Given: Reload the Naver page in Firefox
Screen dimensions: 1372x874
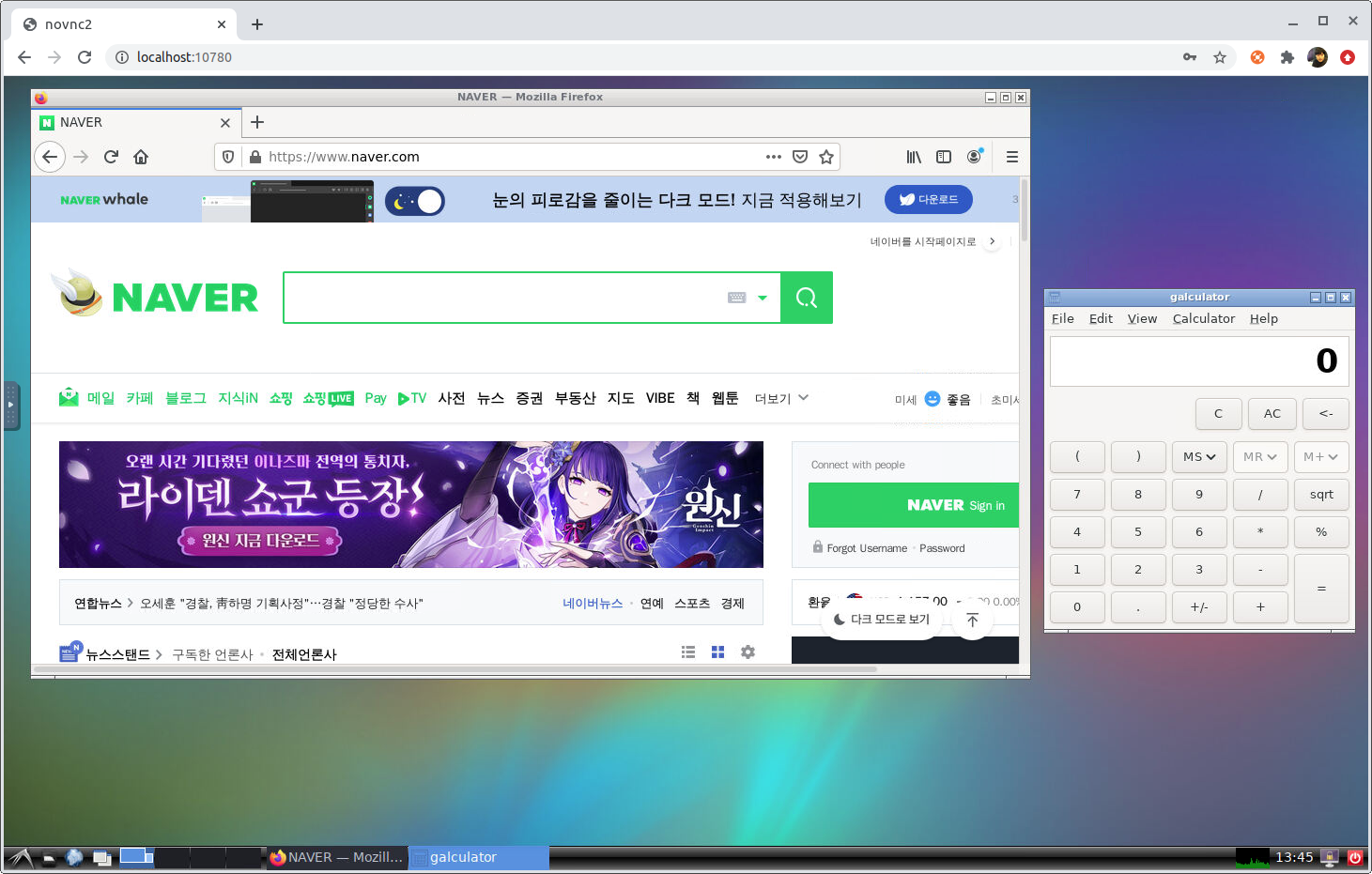Looking at the screenshot, I should pyautogui.click(x=111, y=157).
